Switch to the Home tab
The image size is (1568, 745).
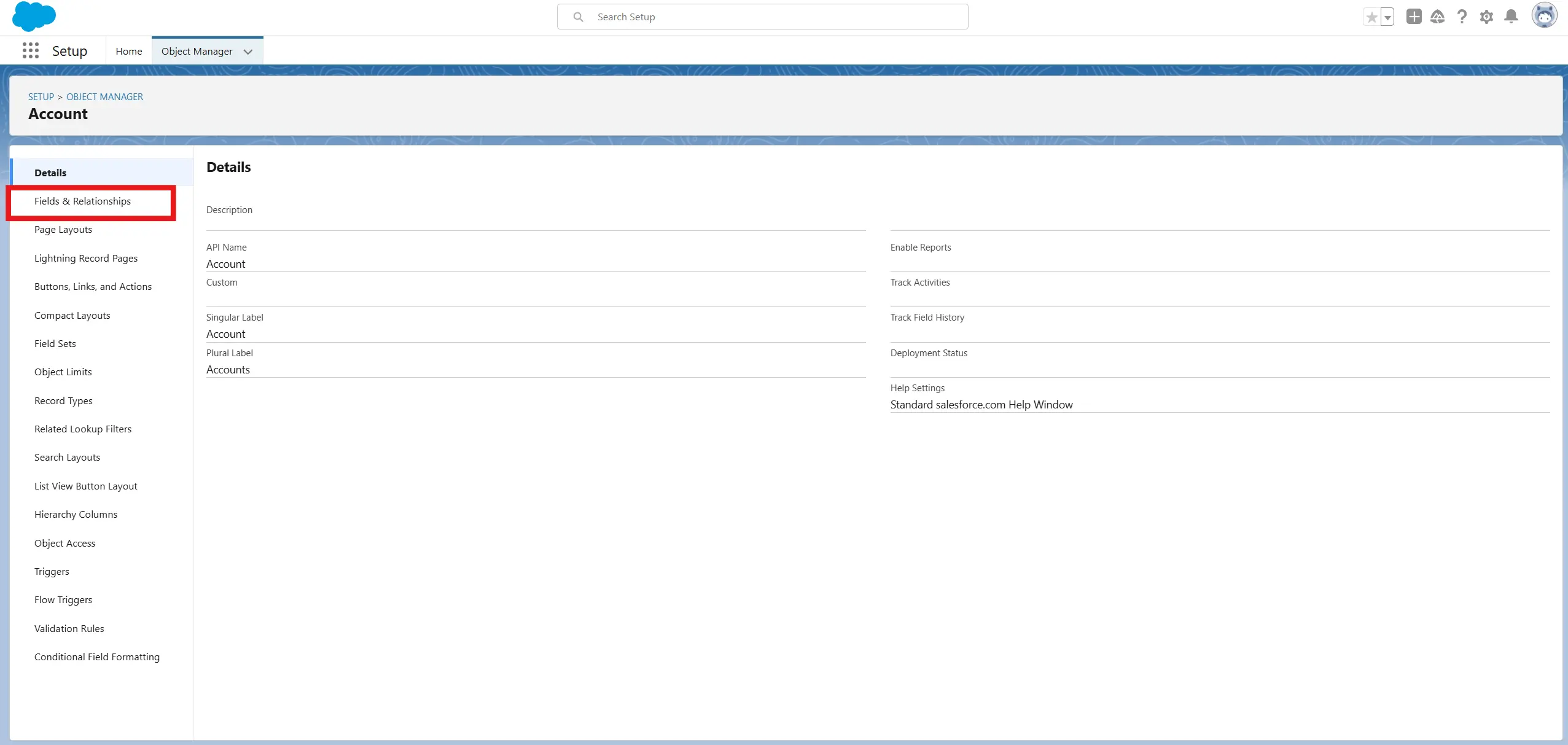[x=129, y=52]
